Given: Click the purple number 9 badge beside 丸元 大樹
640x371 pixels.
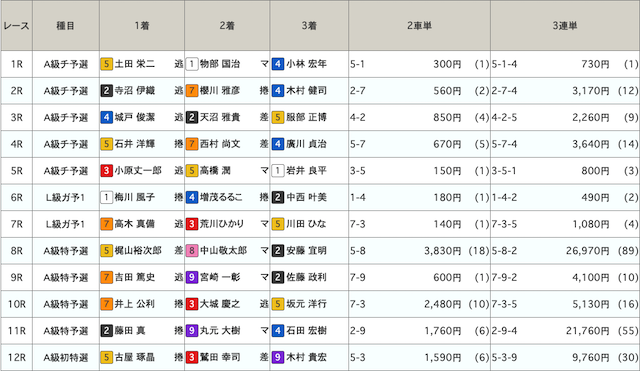Looking at the screenshot, I should click(192, 331).
